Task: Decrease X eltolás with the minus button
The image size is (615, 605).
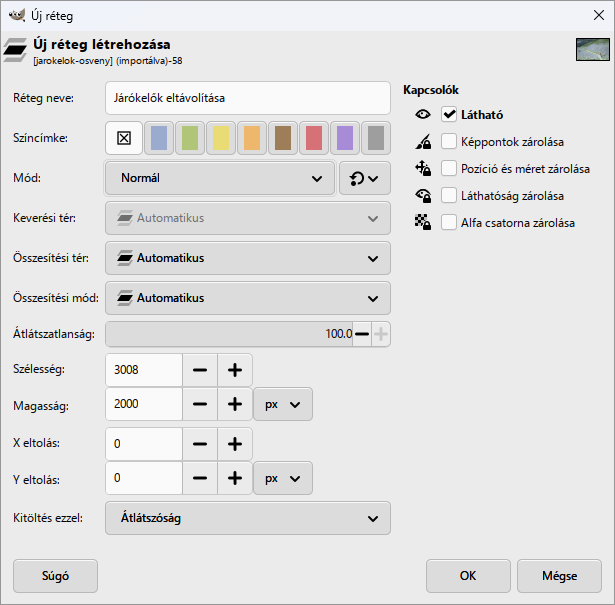Action: pyautogui.click(x=200, y=444)
